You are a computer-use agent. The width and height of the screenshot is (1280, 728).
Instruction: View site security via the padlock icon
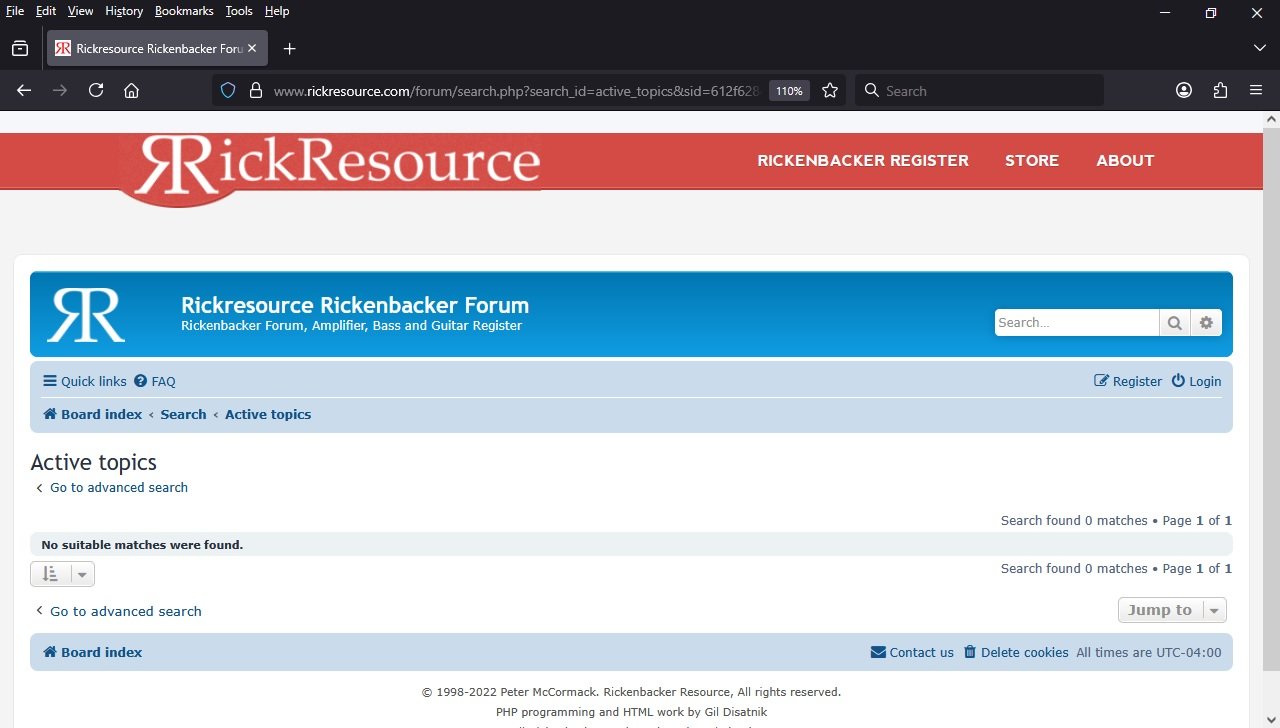pyautogui.click(x=255, y=90)
